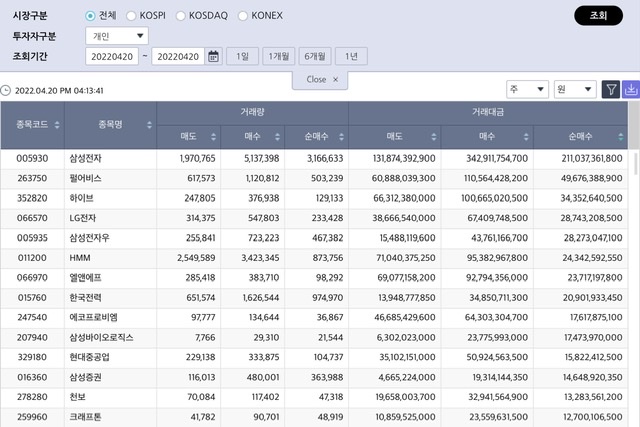Sort by 종목코드 column arrows
The width and height of the screenshot is (640, 427).
[55, 125]
